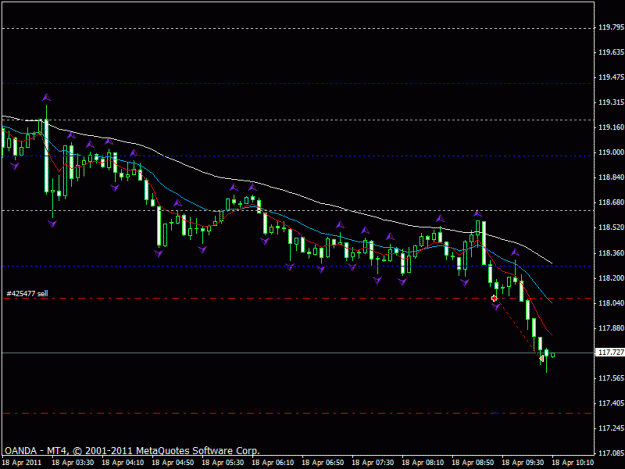Image resolution: width=625 pixels, height=469 pixels.
Task: Click the '18 Apr 08:50' time label
Action: [473, 463]
